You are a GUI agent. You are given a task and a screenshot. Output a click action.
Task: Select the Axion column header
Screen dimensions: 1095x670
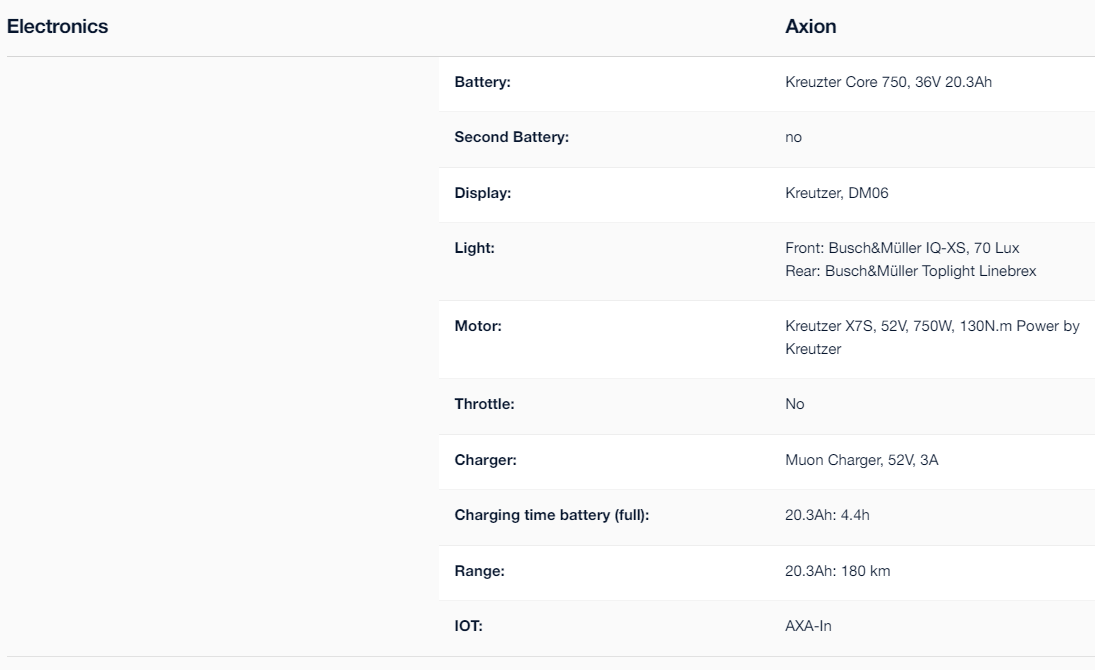tap(810, 27)
